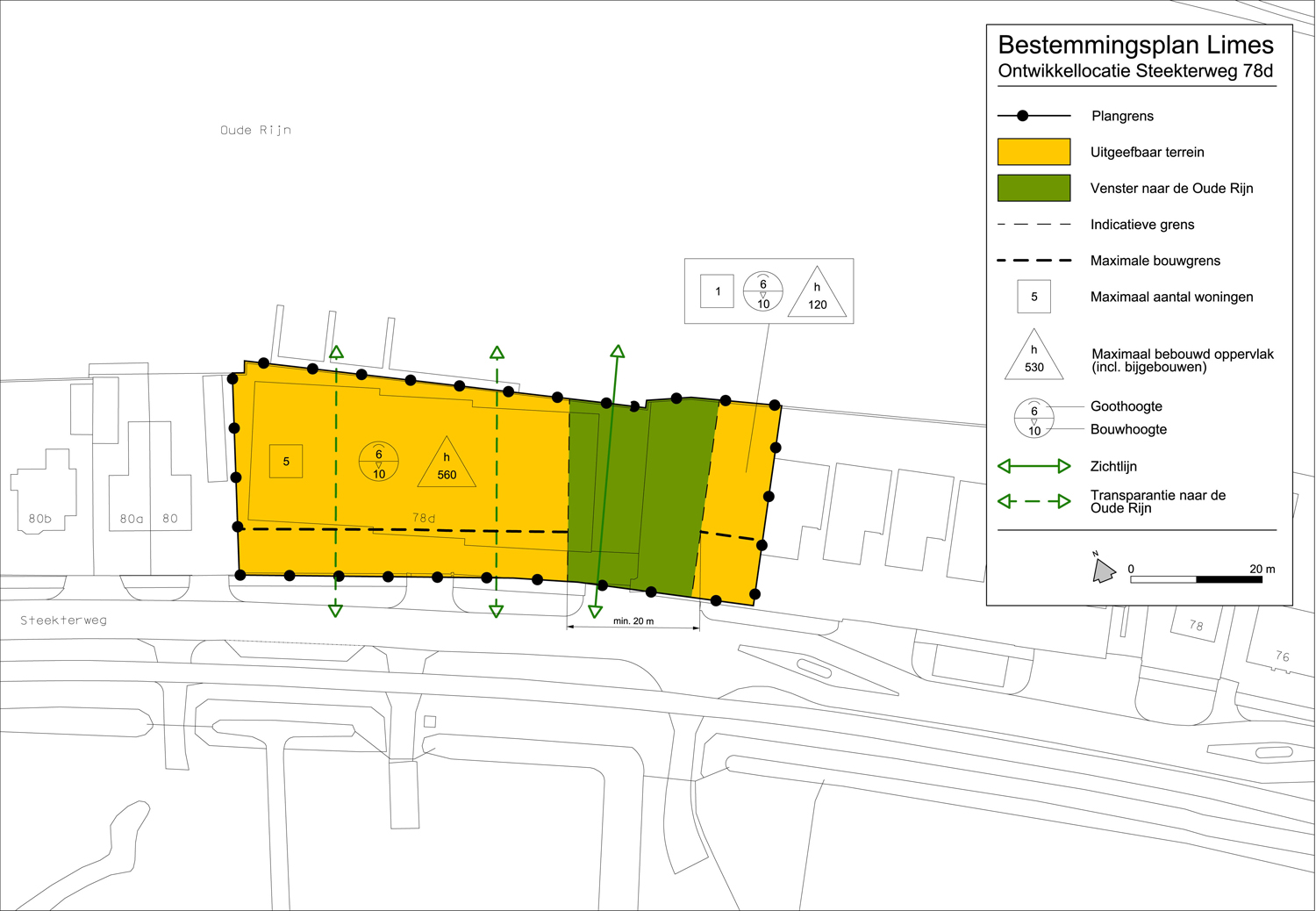Click the square box with 5 in the legend
Screen dimensions: 1316x911
pos(1034,297)
